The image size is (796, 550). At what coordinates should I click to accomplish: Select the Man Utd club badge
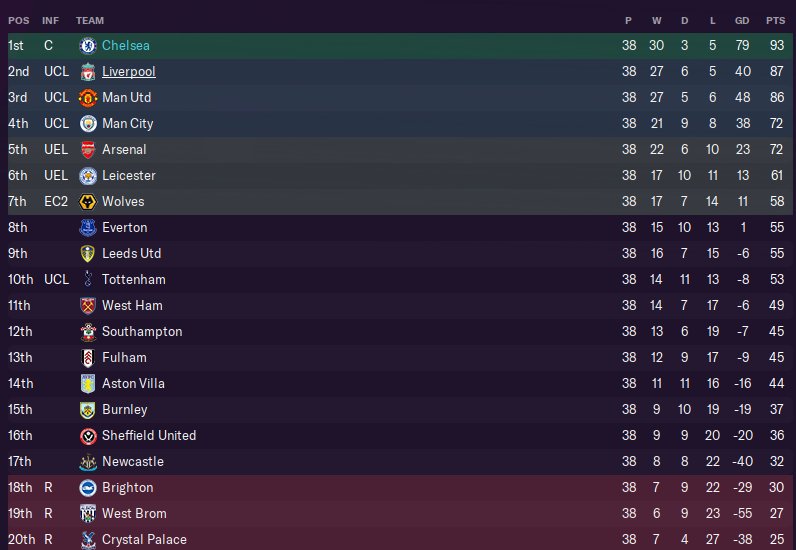(88, 98)
